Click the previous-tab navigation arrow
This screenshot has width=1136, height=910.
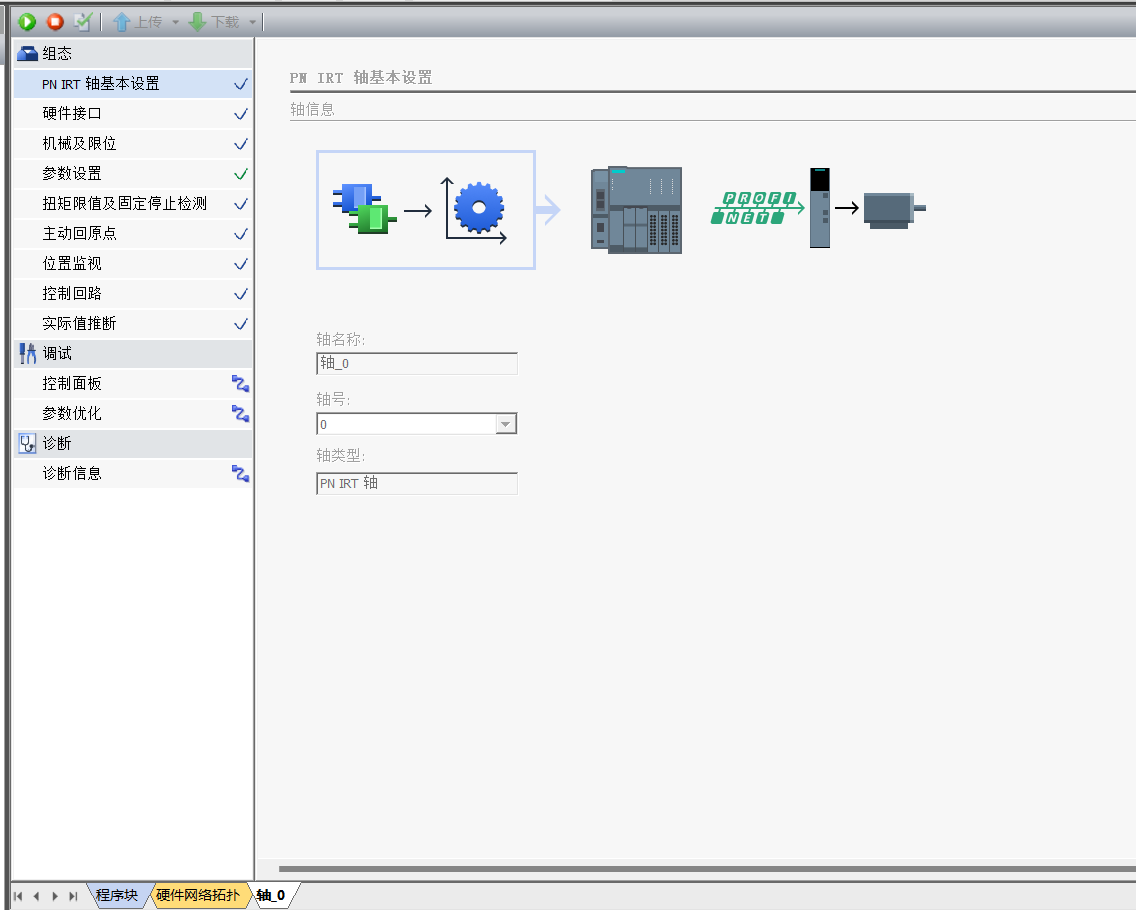(36, 896)
